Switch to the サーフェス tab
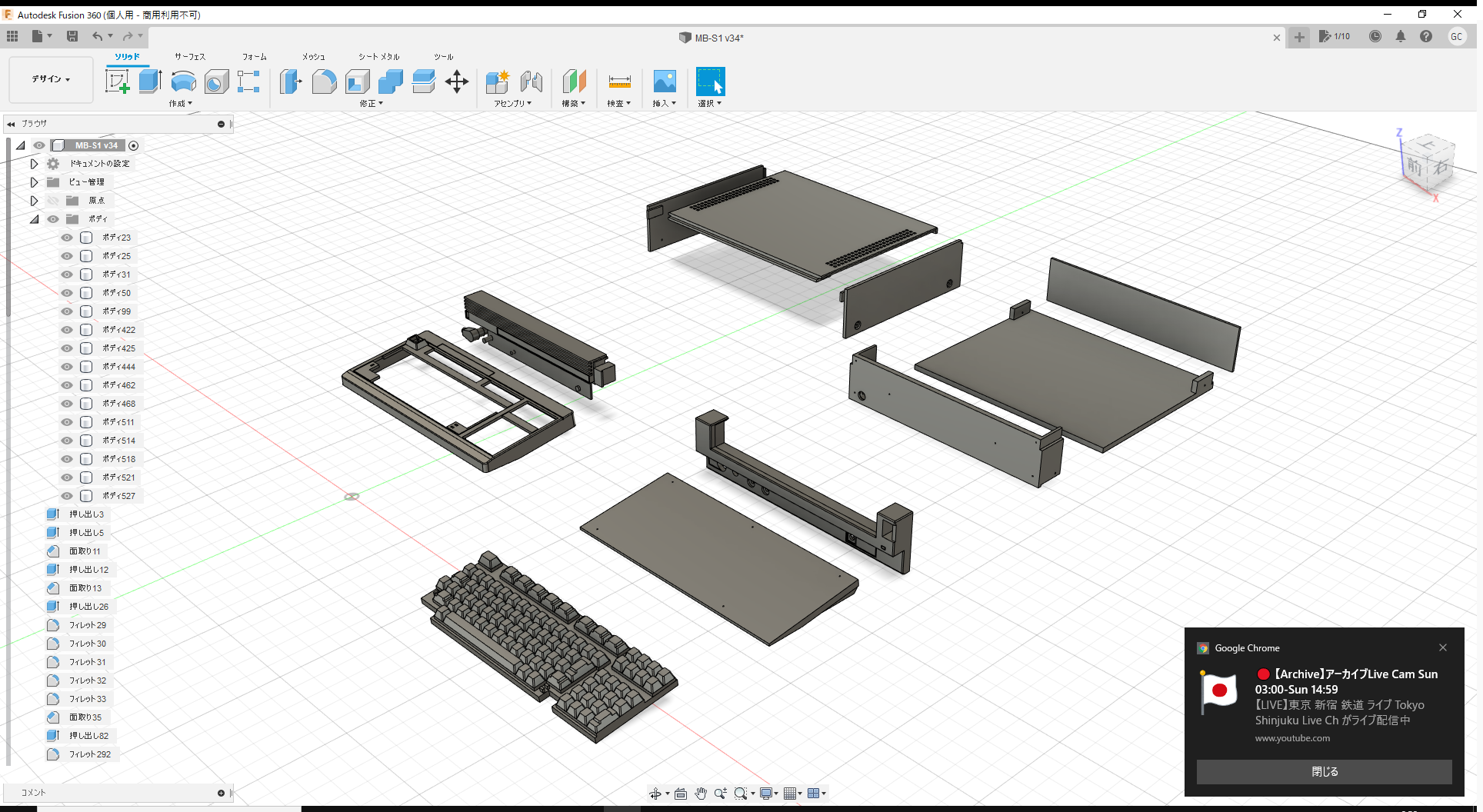 coord(189,56)
